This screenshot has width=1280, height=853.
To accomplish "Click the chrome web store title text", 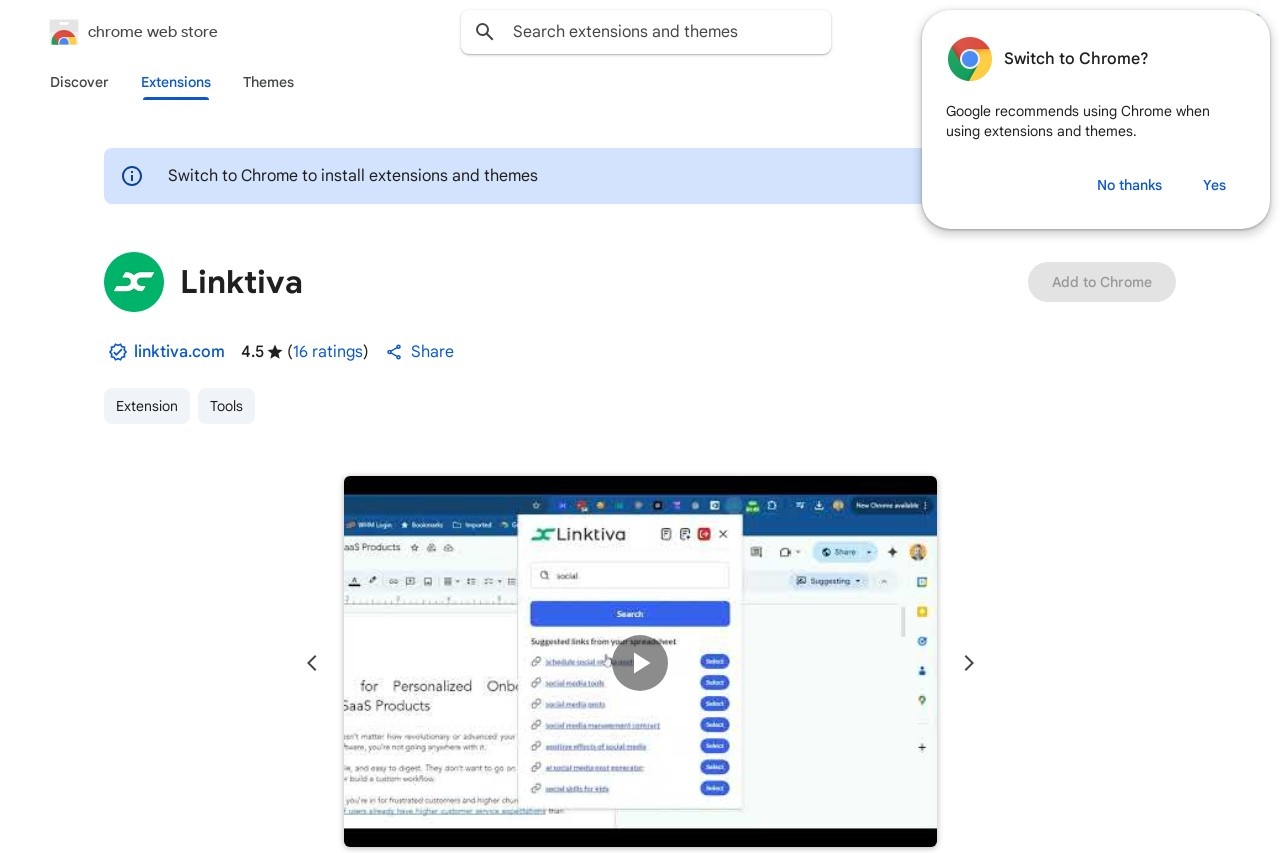I will [x=153, y=32].
